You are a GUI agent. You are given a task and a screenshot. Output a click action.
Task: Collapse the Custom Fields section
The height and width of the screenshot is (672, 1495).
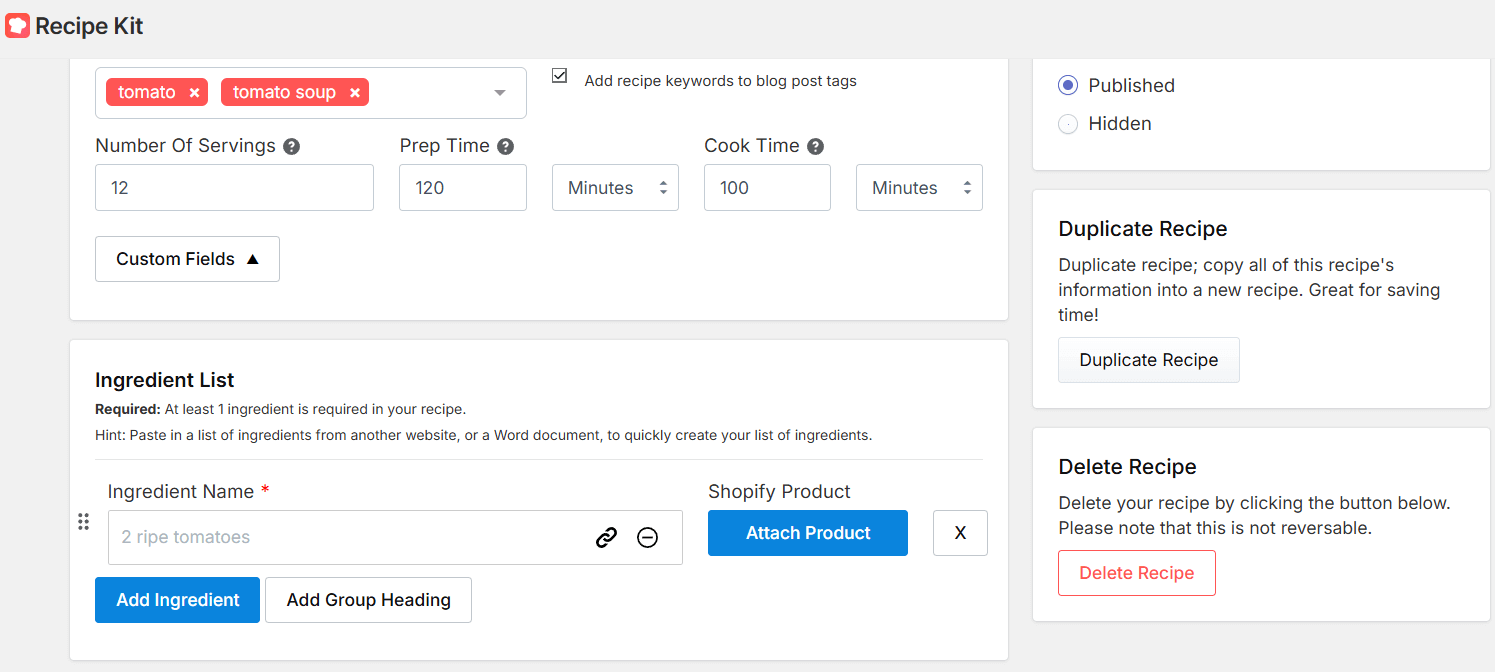187,259
